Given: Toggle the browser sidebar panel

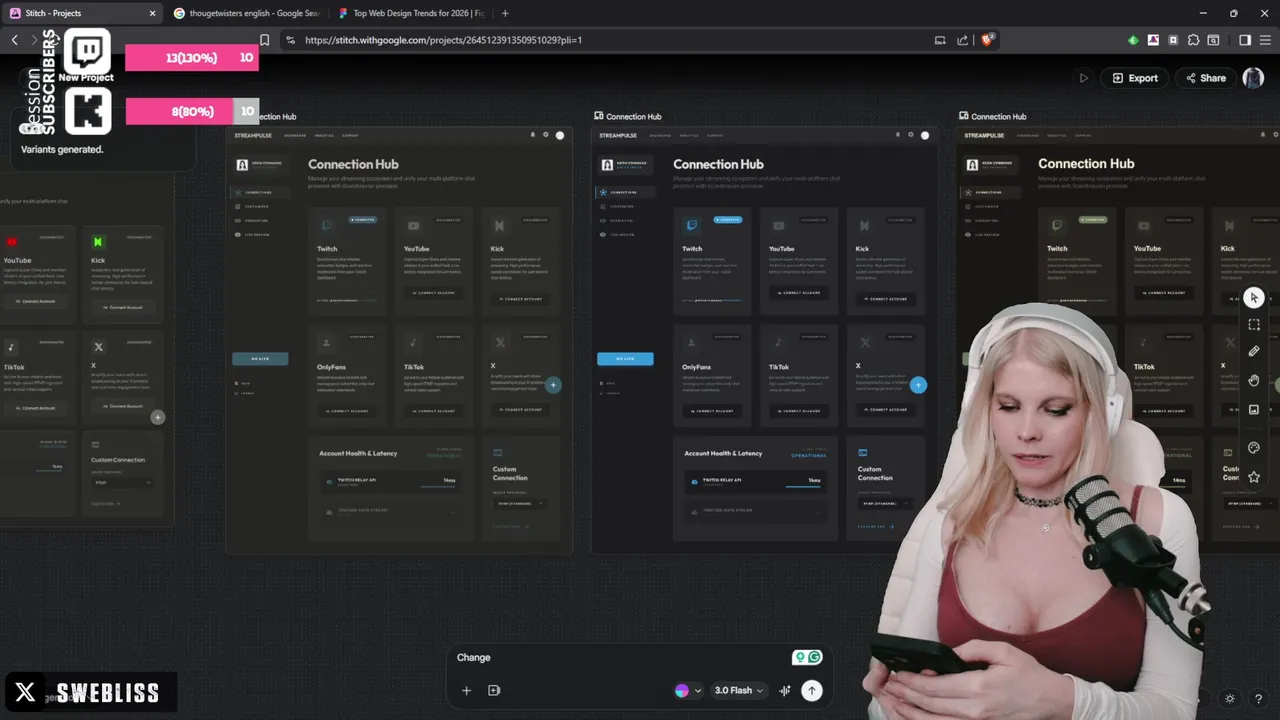Looking at the screenshot, I should [1245, 40].
